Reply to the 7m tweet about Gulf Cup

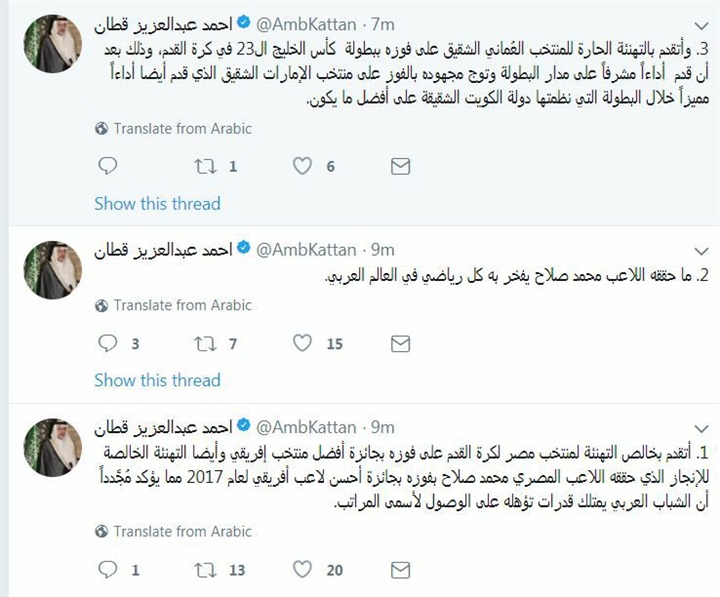point(108,166)
